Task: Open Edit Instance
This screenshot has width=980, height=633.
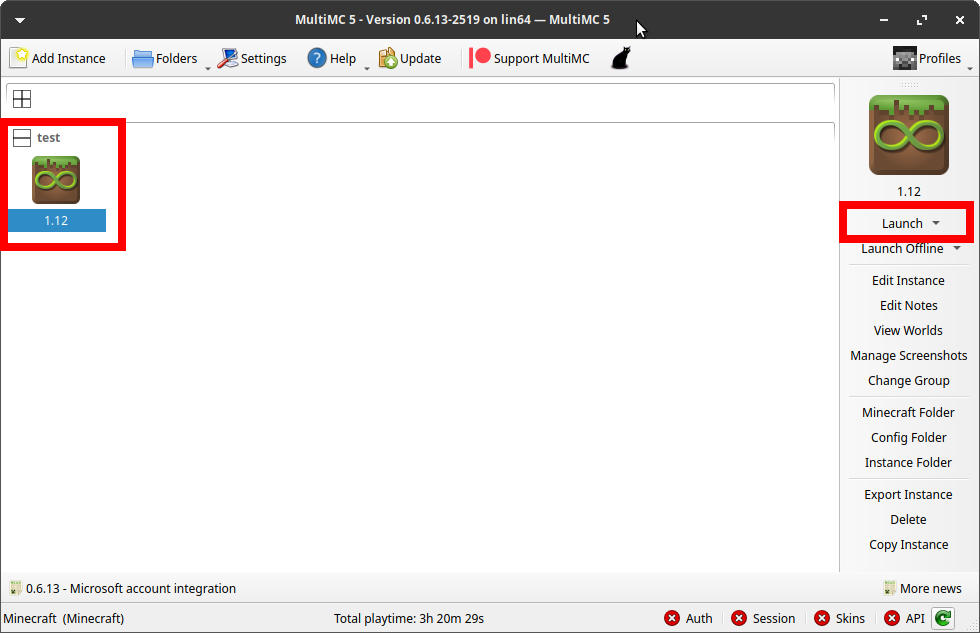Action: (908, 280)
